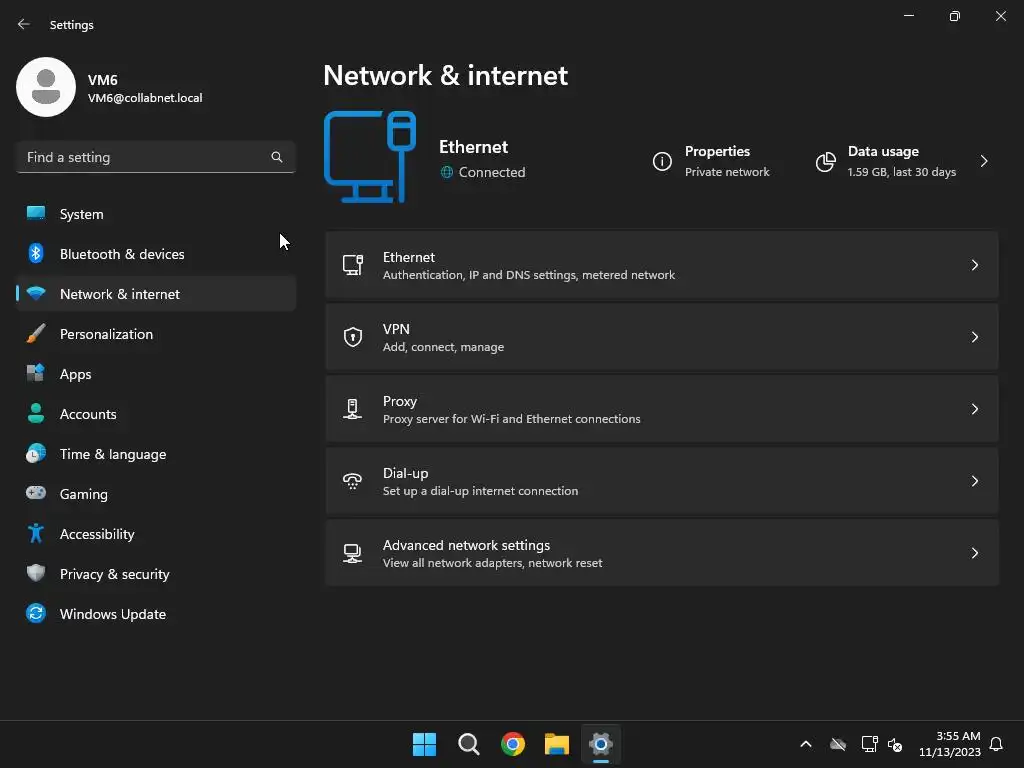Open Data usage details chevron
The height and width of the screenshot is (768, 1024).
coord(984,161)
